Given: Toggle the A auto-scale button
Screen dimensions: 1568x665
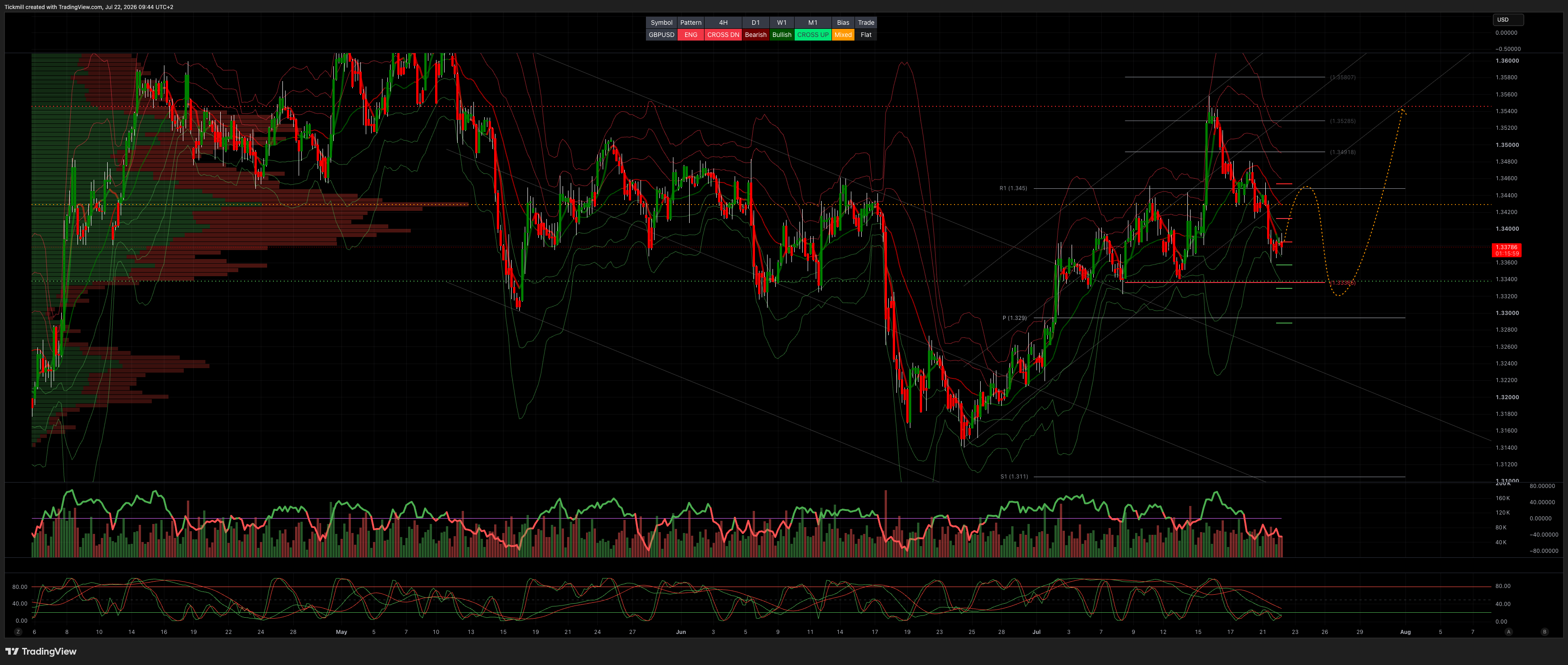Looking at the screenshot, I should click(x=1509, y=632).
